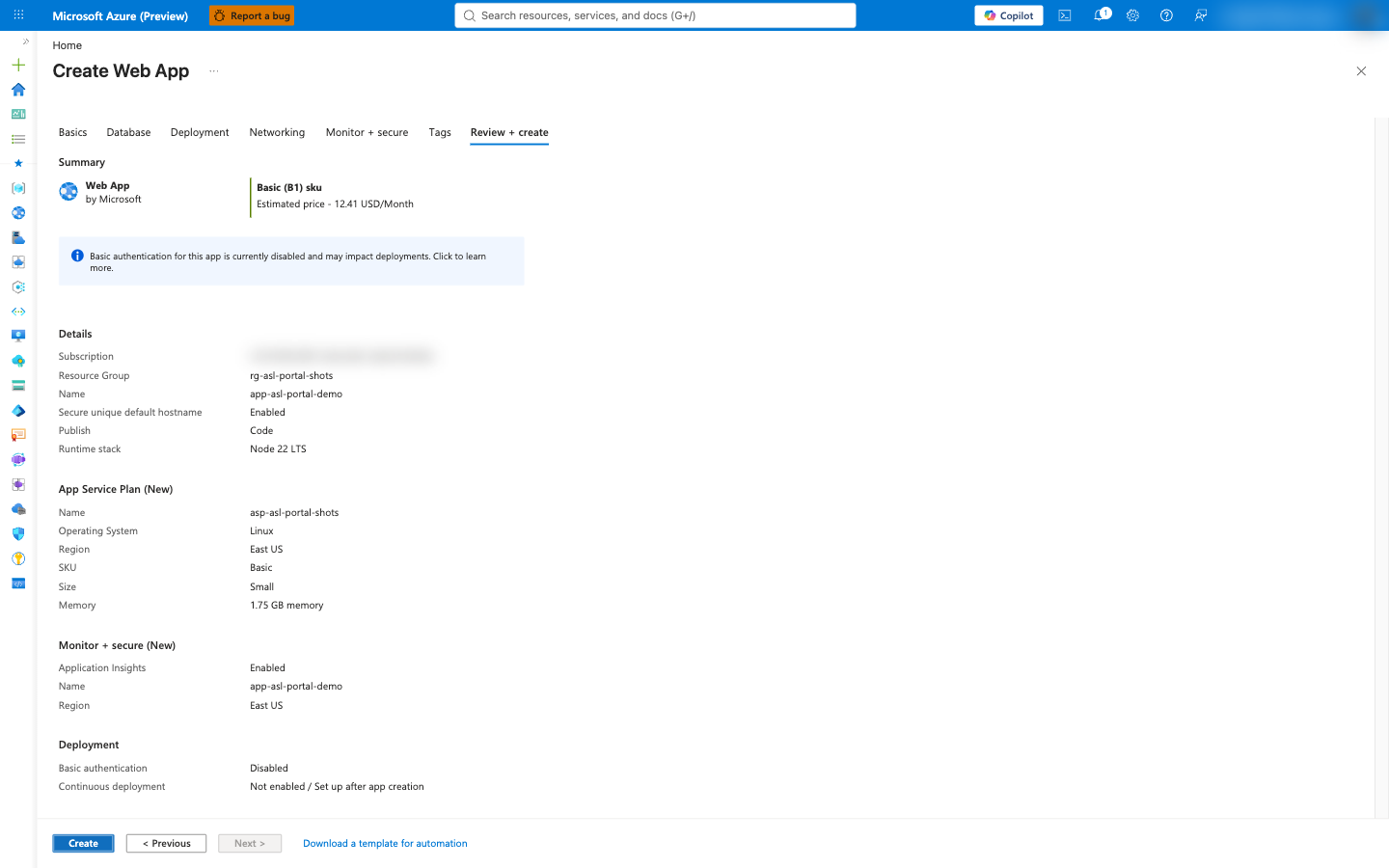1389x868 pixels.
Task: Open the blue shield security icon in the sidebar
Action: (x=18, y=534)
